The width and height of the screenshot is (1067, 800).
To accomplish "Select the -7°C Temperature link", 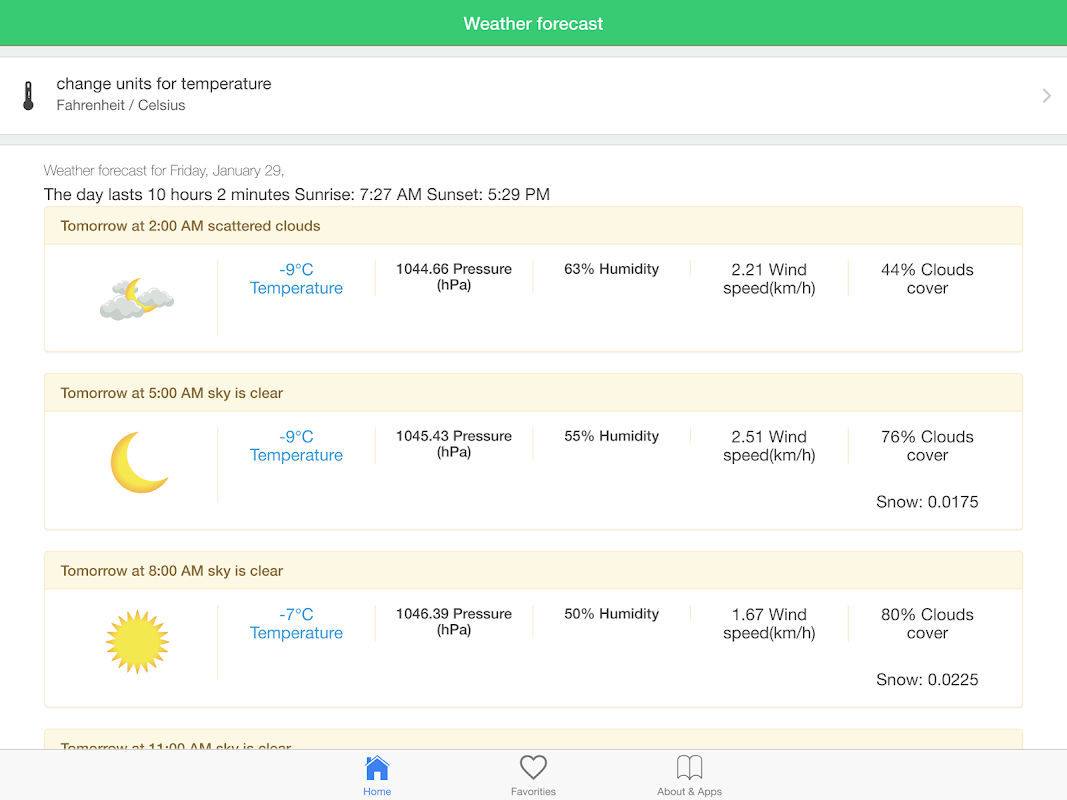I will click(x=296, y=624).
